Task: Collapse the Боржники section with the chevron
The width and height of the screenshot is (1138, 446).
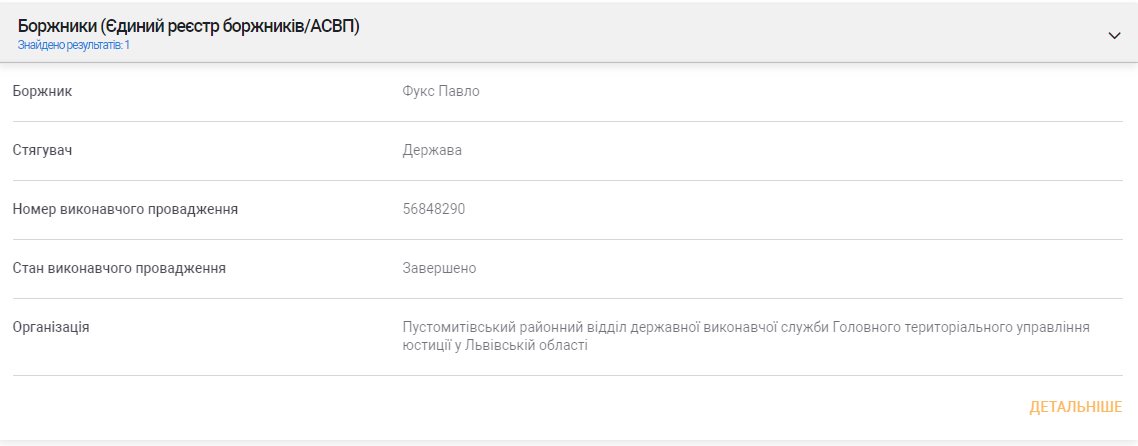Action: 1114,35
